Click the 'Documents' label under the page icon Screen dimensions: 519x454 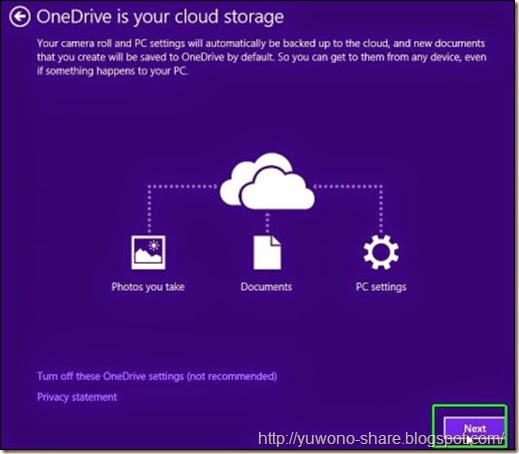pos(266,287)
